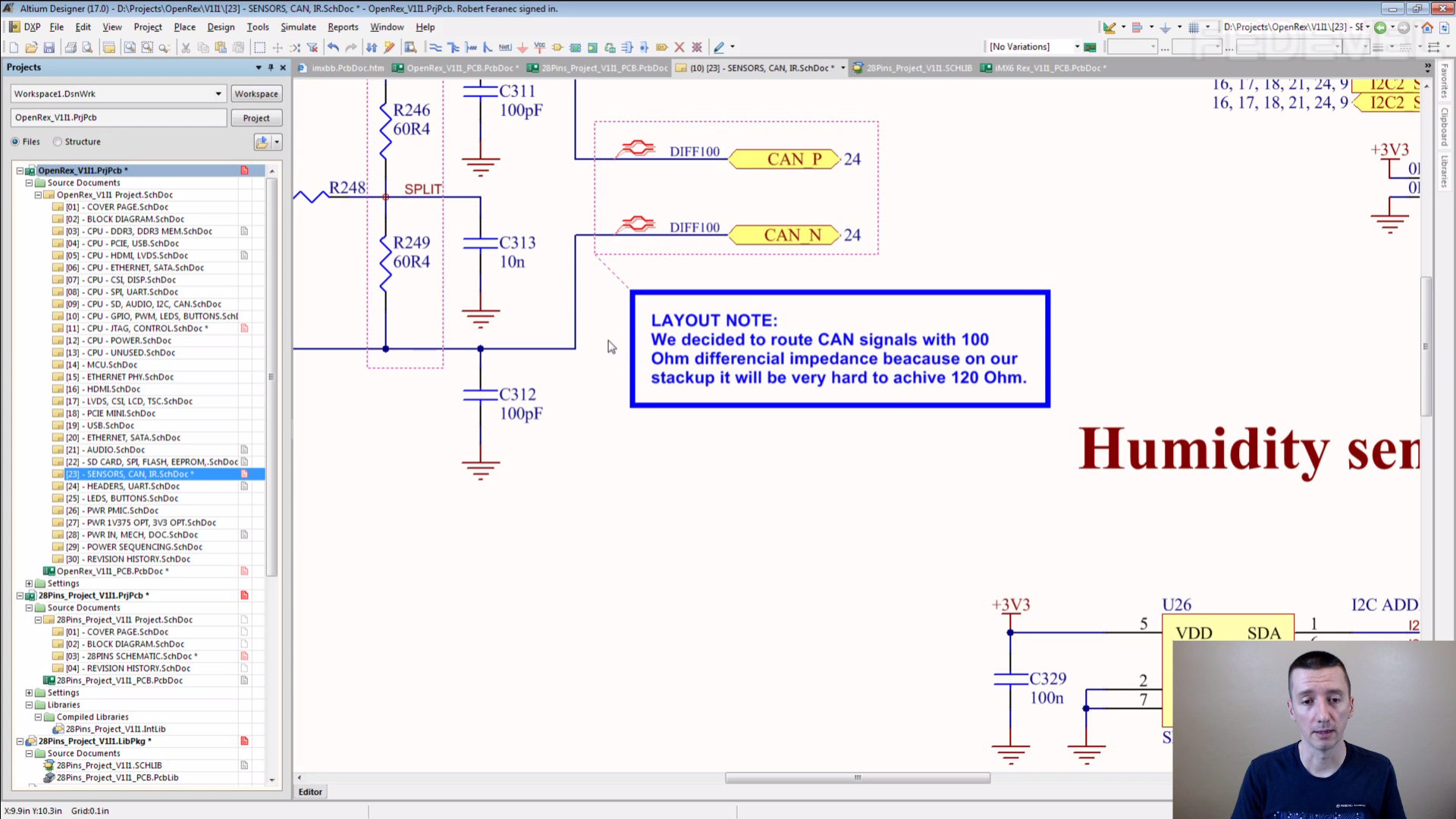Click the Cut scissors icon
The height and width of the screenshot is (819, 1456).
[186, 47]
